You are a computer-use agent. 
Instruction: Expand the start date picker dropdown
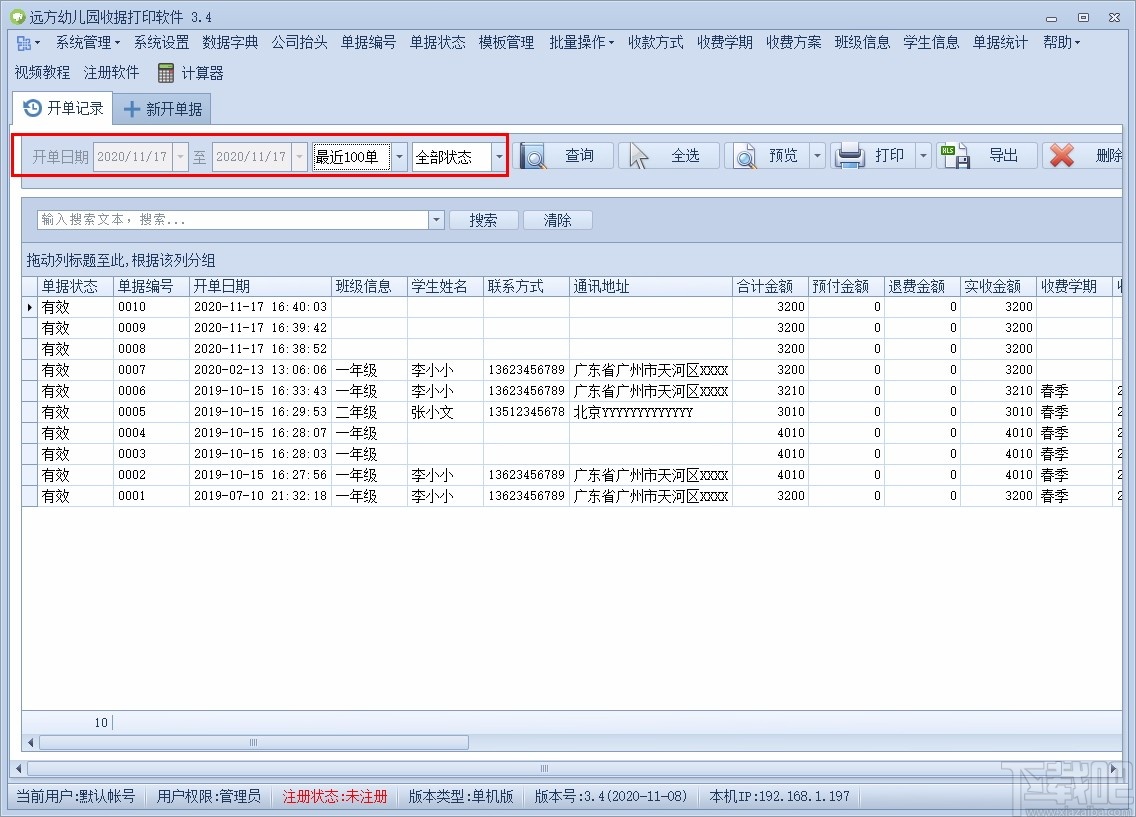pyautogui.click(x=180, y=156)
